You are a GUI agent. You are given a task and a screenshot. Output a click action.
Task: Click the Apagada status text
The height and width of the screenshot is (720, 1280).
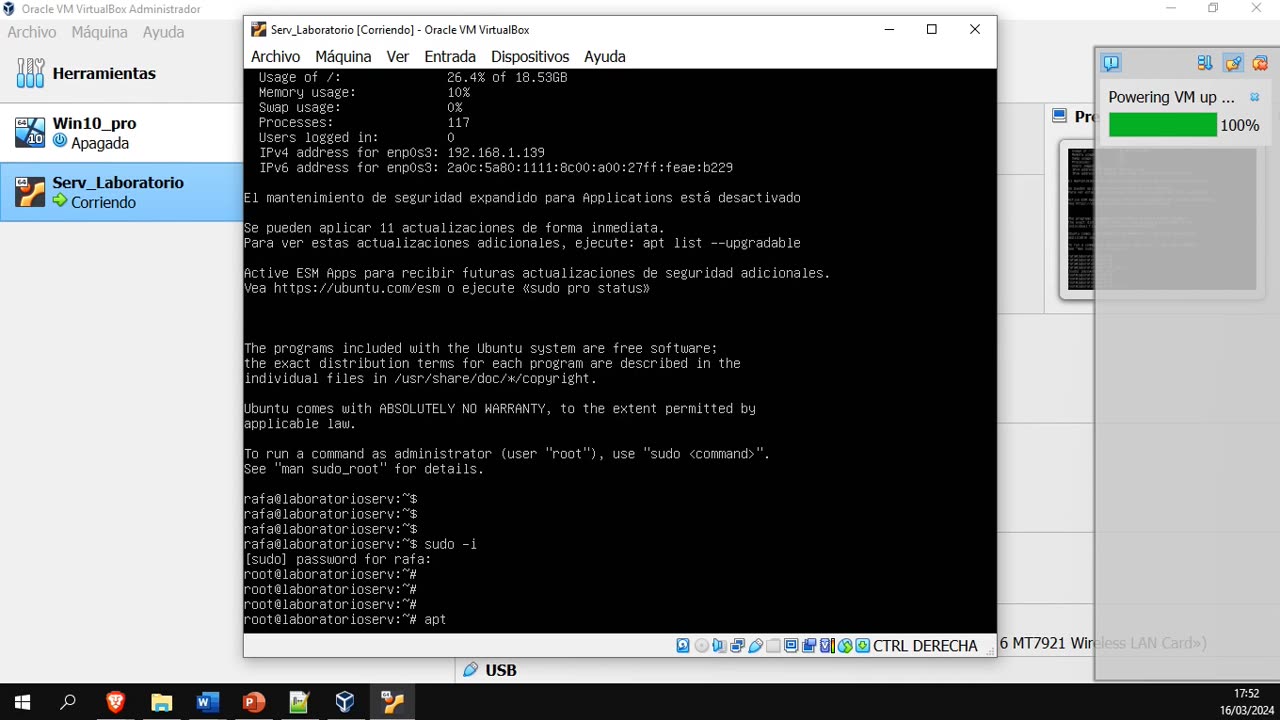coord(100,143)
